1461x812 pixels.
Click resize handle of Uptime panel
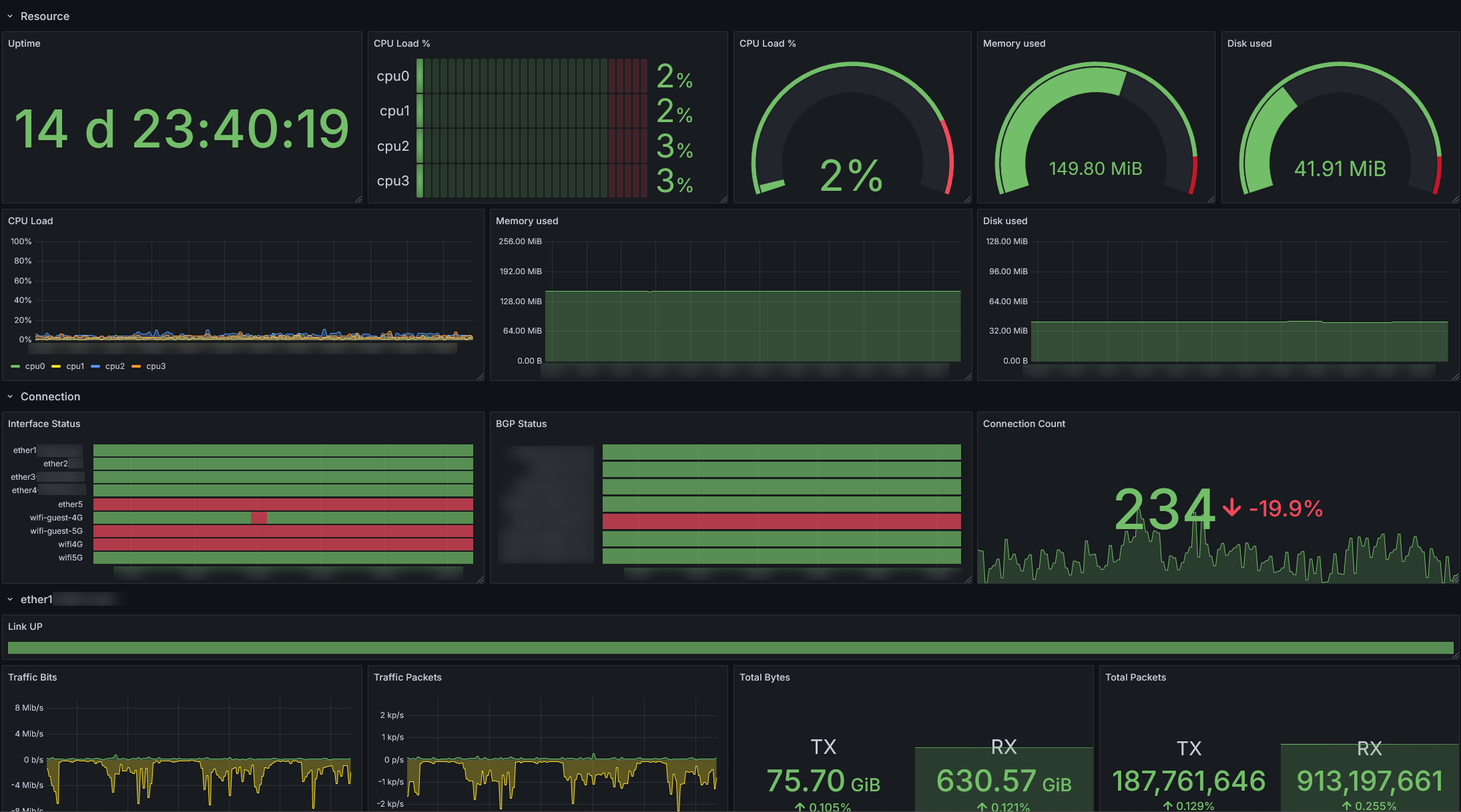pos(358,199)
